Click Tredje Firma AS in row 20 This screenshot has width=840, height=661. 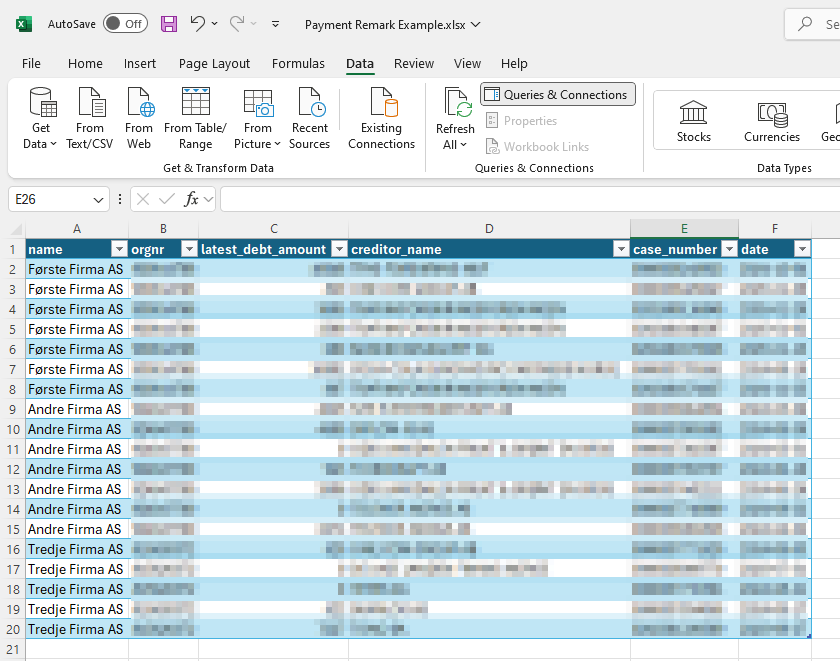[x=76, y=629]
